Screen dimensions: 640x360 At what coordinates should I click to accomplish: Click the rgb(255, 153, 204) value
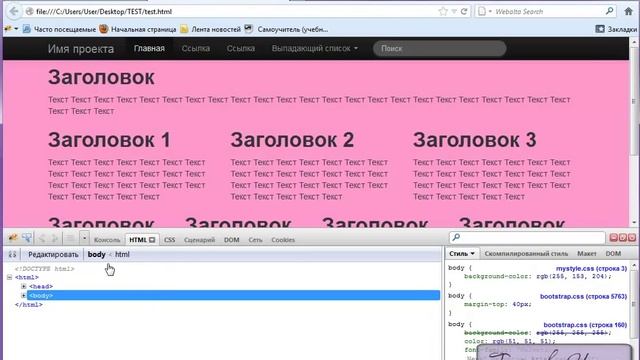[x=573, y=276]
